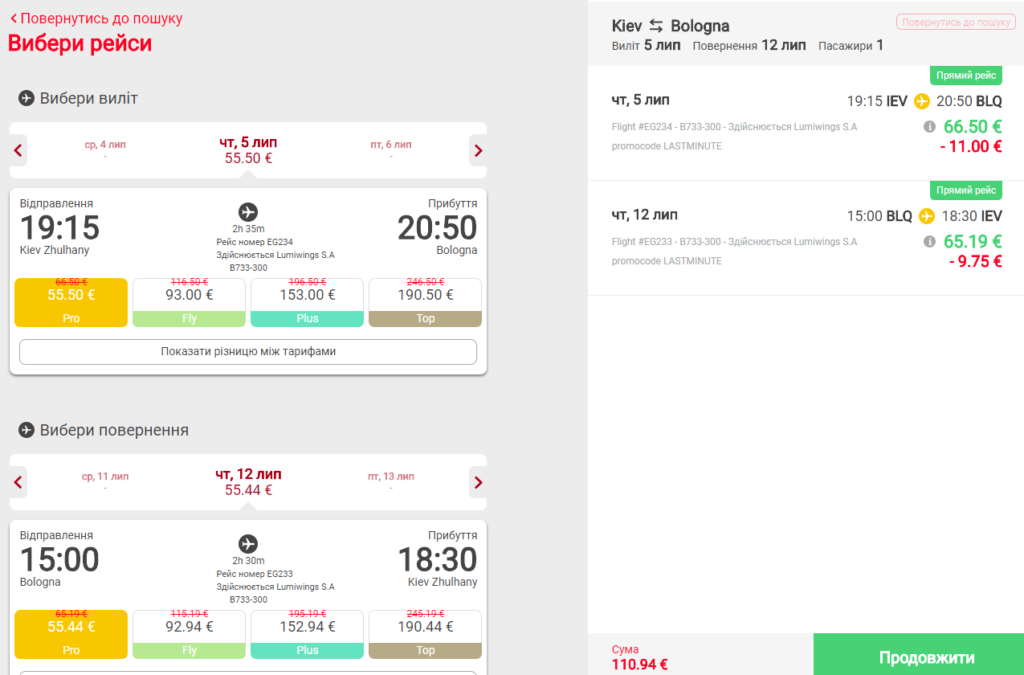
Task: Click the info icon next to 66.50 € price
Action: pos(929,127)
